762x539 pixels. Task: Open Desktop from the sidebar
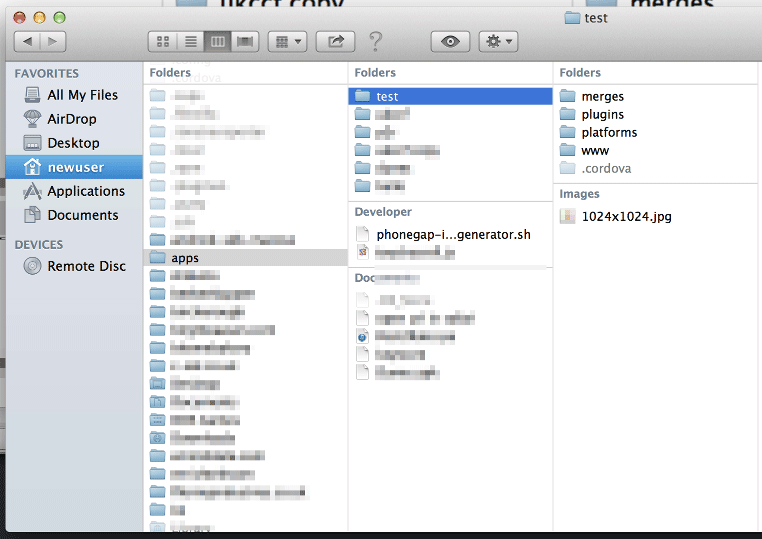[x=74, y=143]
